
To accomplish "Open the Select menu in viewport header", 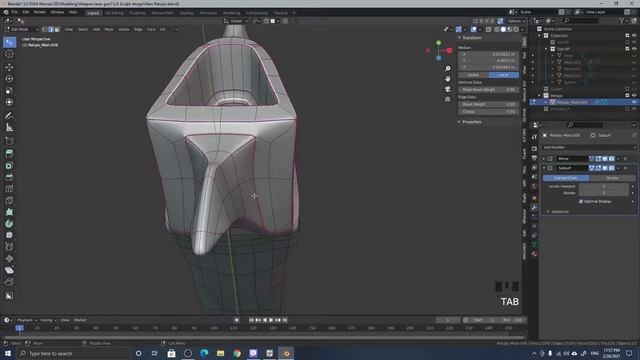I will click(x=83, y=29).
